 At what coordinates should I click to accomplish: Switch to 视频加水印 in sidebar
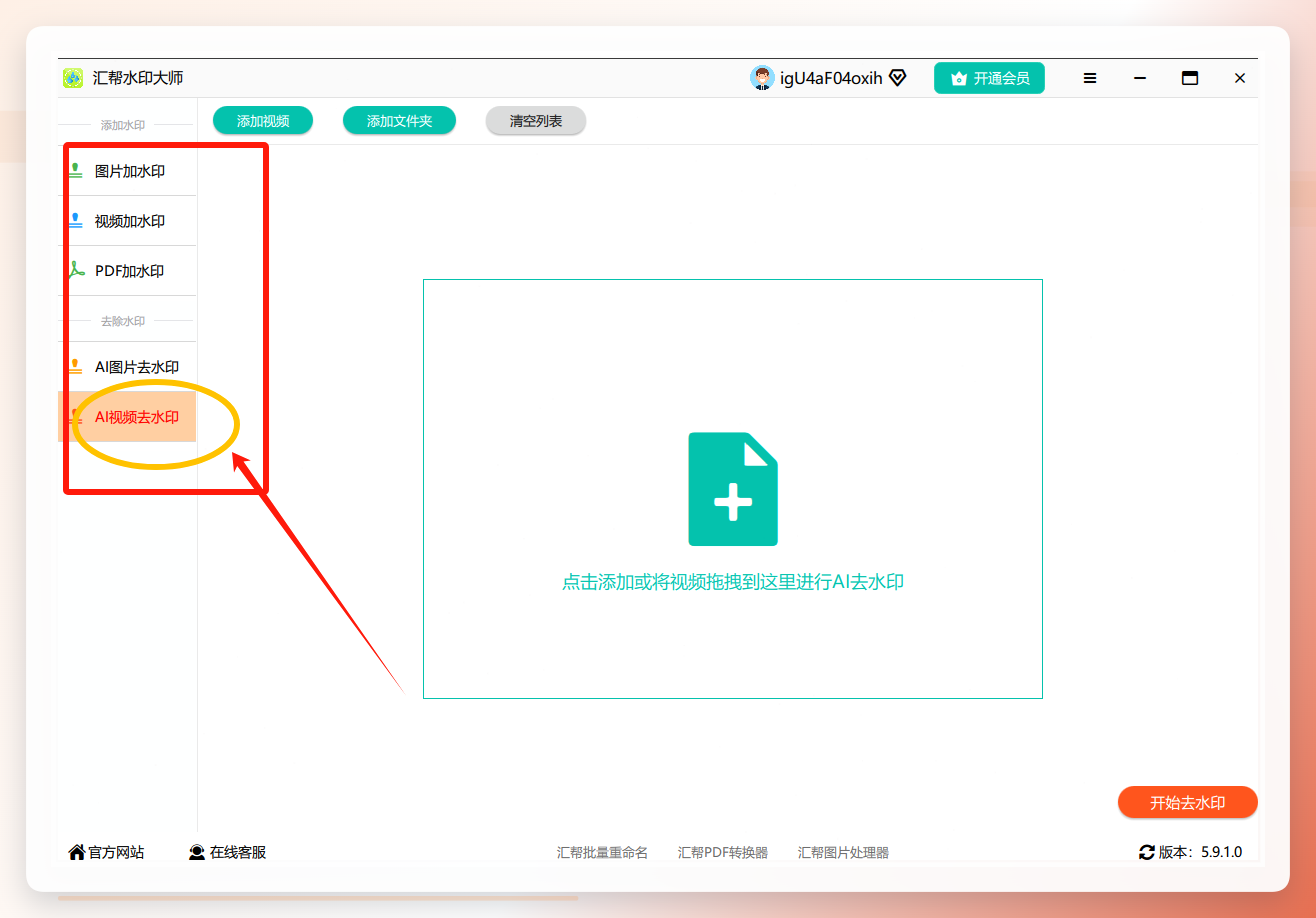pyautogui.click(x=127, y=221)
